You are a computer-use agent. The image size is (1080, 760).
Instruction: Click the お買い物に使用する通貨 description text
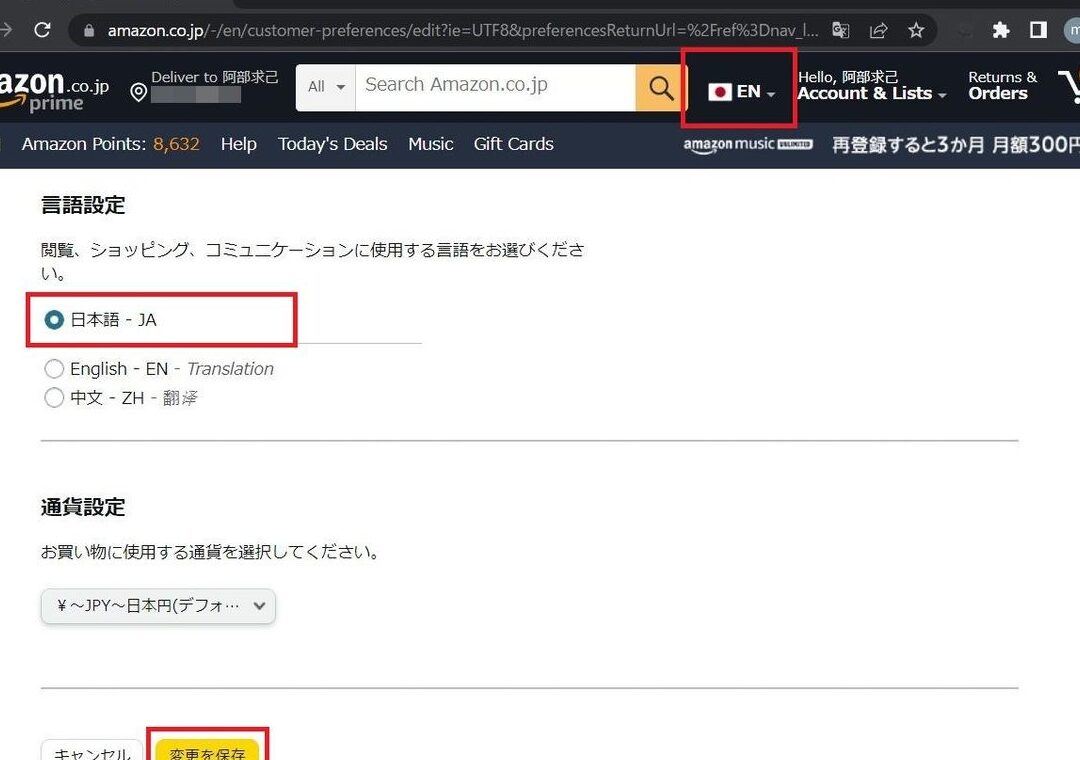[210, 552]
